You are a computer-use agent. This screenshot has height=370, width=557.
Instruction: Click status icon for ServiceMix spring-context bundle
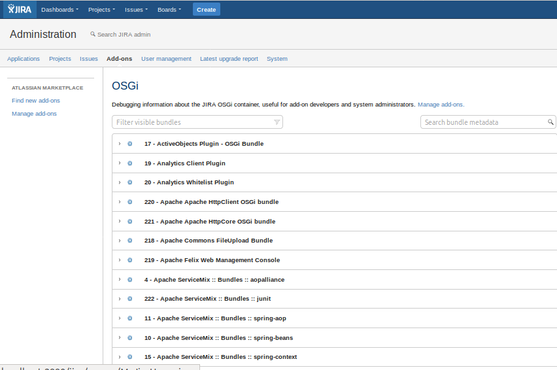click(130, 357)
